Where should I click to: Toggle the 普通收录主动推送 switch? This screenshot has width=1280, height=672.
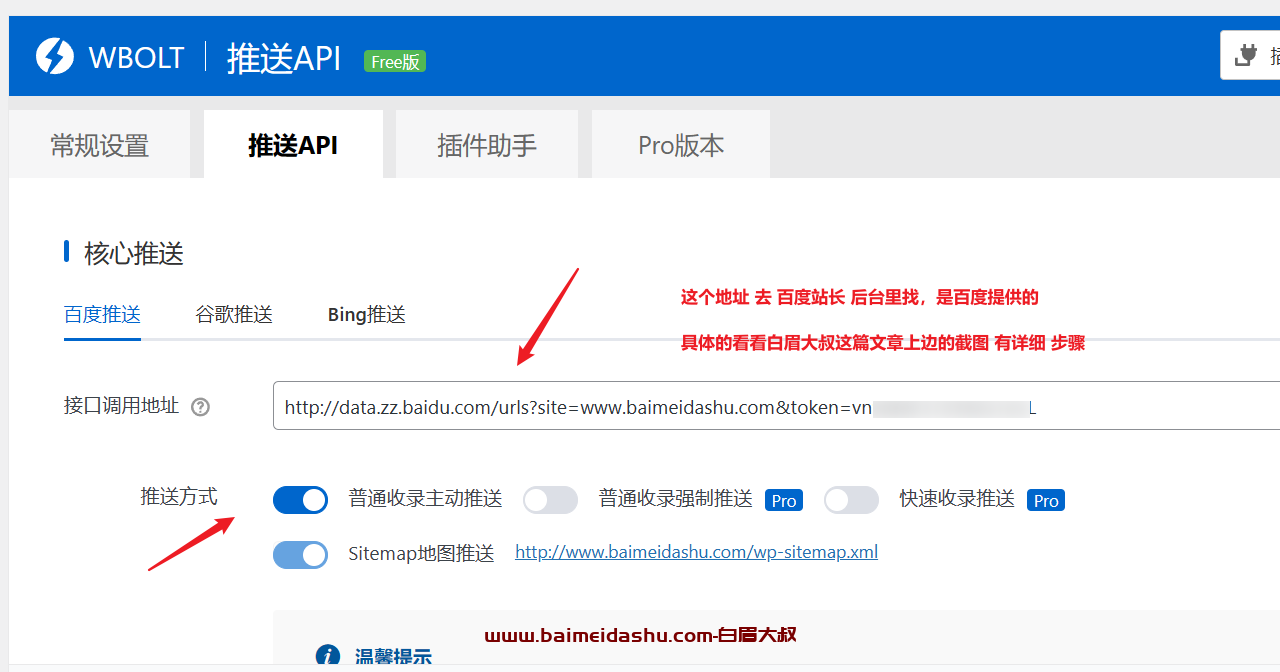click(300, 500)
